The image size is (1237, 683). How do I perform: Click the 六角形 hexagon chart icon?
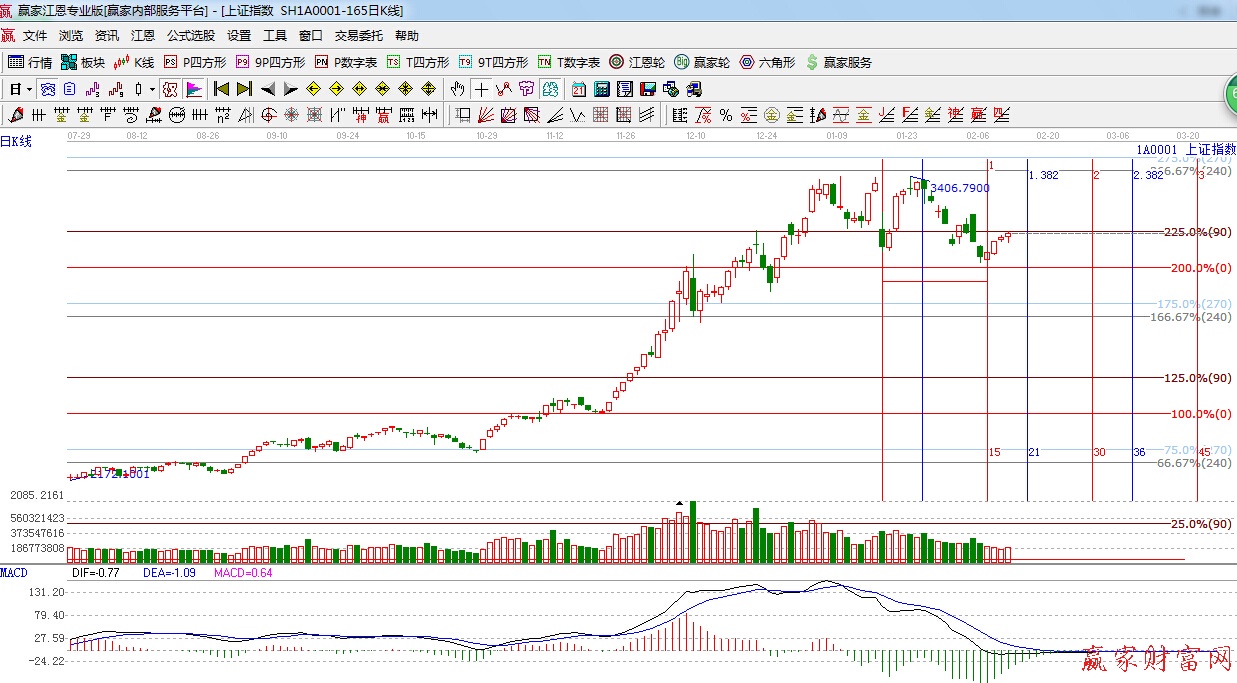(767, 62)
